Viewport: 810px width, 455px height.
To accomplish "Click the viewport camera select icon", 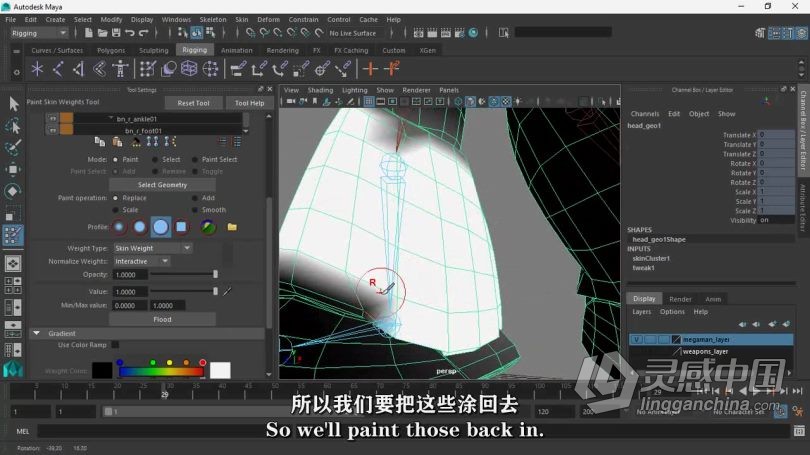I will click(291, 102).
